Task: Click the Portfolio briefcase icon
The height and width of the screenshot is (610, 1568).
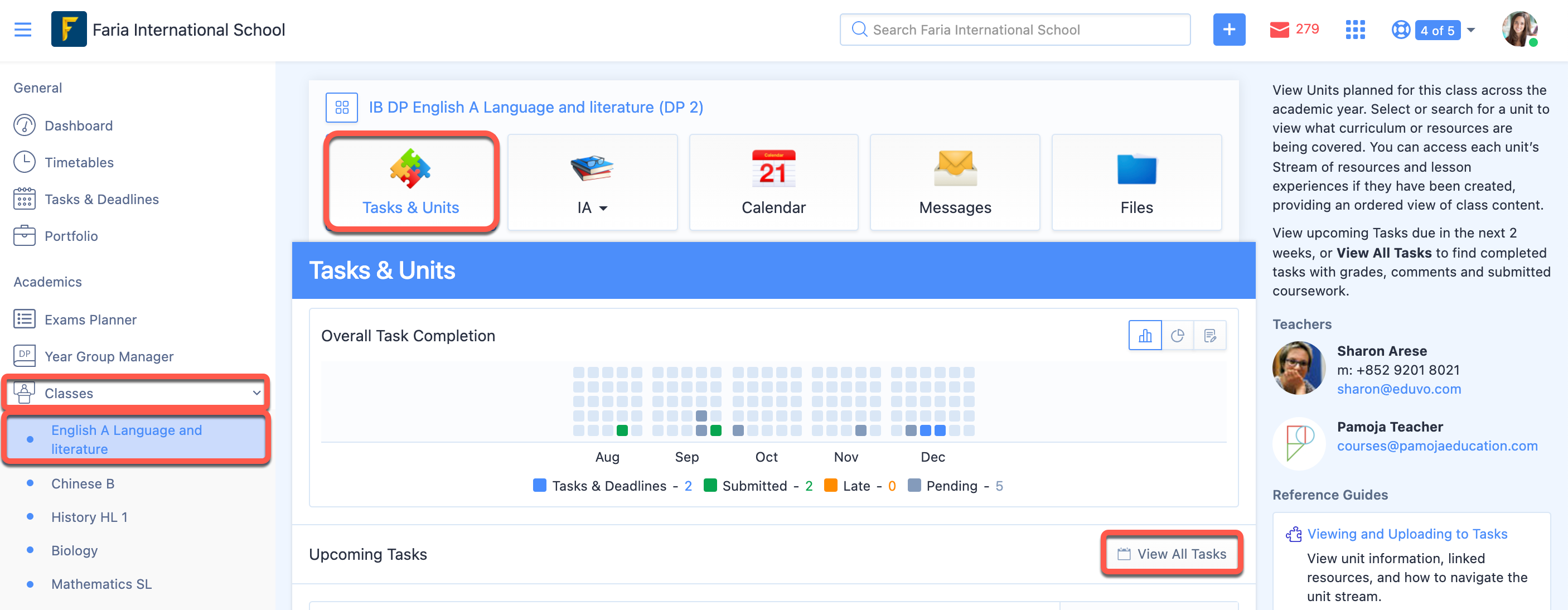Action: pyautogui.click(x=25, y=236)
